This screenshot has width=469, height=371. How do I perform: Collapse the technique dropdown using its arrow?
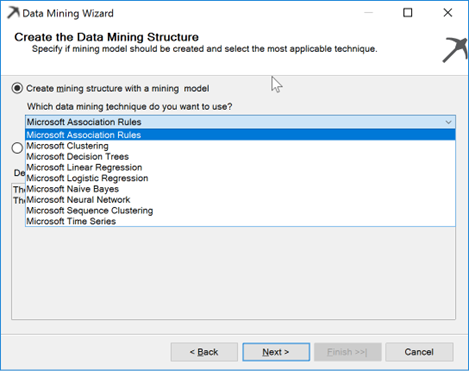point(448,122)
